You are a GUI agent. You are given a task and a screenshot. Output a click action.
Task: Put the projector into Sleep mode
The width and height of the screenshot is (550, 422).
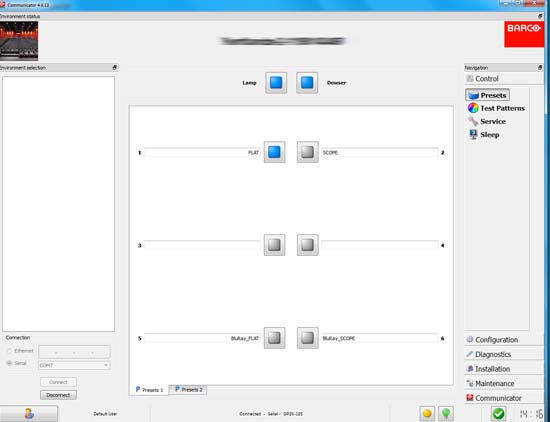484,135
